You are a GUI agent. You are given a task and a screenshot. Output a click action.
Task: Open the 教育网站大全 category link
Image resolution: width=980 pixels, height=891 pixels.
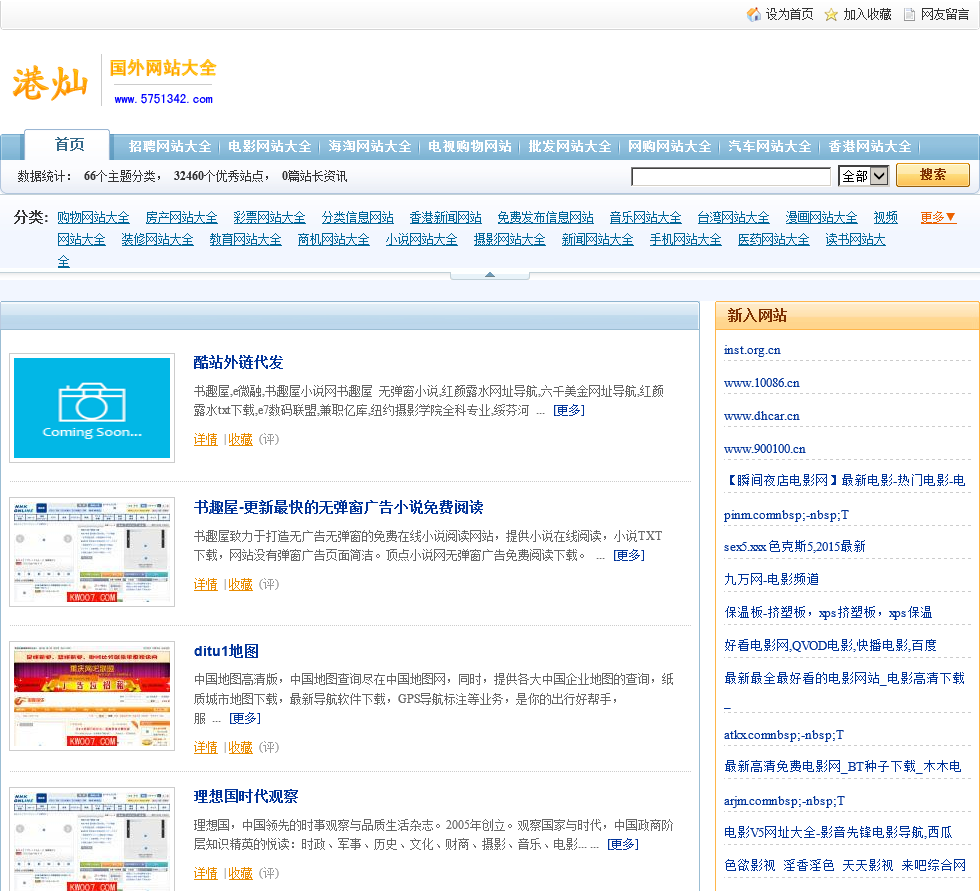[x=246, y=240]
